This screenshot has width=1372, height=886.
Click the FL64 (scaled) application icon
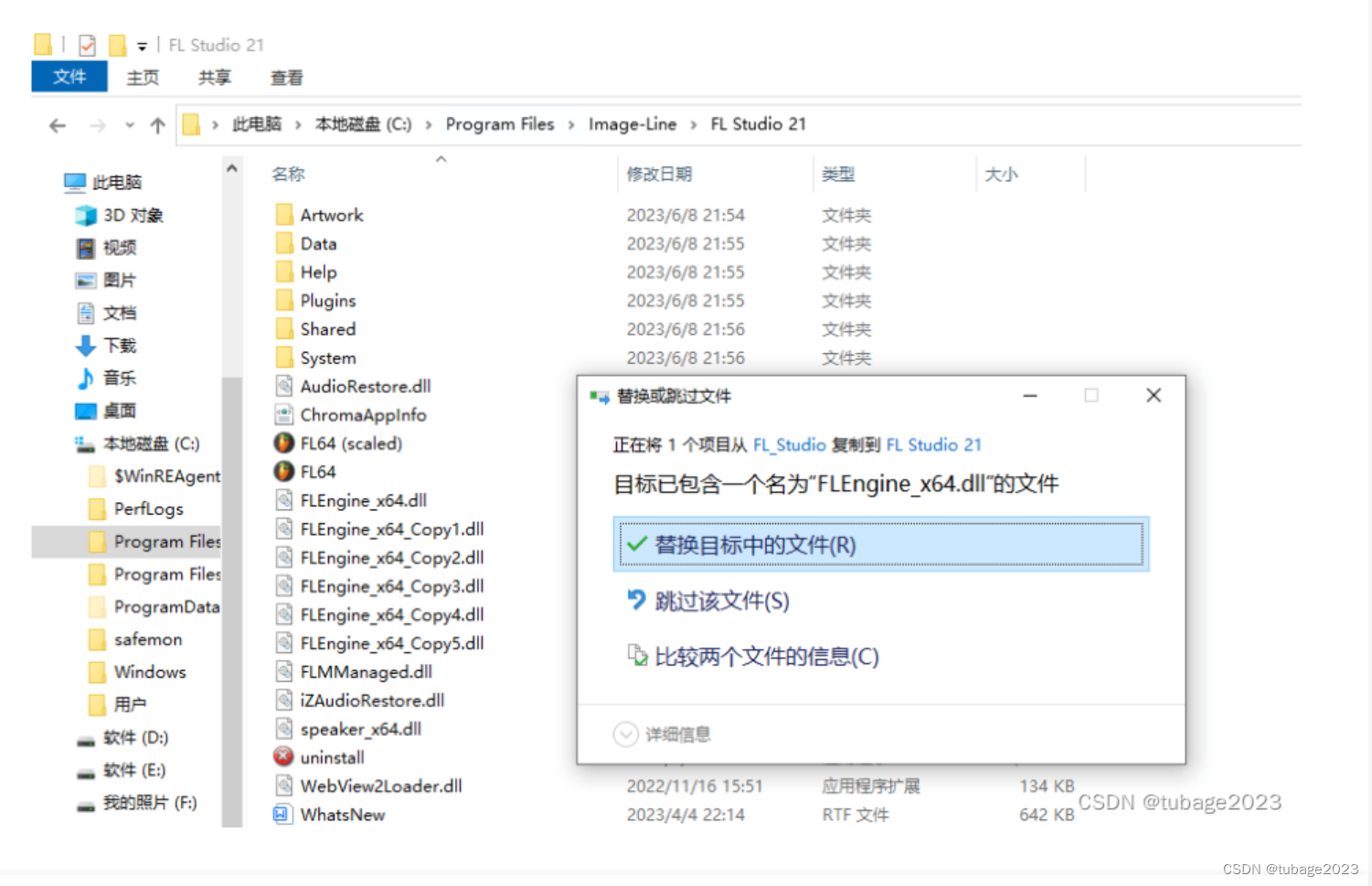(x=284, y=443)
